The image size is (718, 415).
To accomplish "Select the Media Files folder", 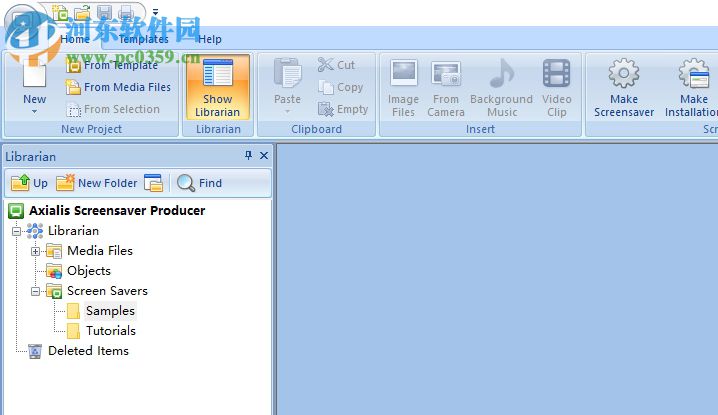I will [100, 251].
